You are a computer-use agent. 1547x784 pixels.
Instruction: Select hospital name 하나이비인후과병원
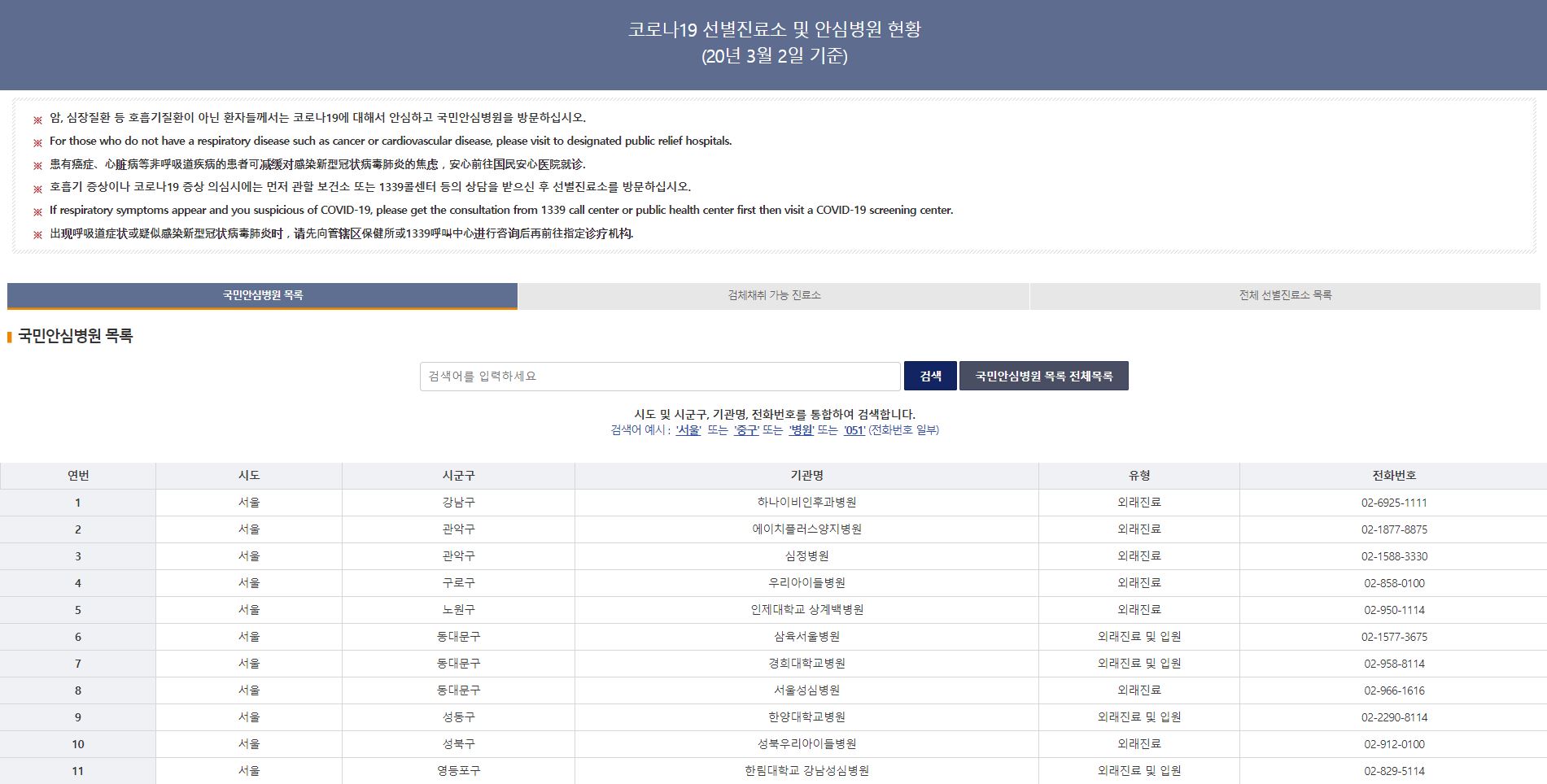pyautogui.click(x=806, y=503)
